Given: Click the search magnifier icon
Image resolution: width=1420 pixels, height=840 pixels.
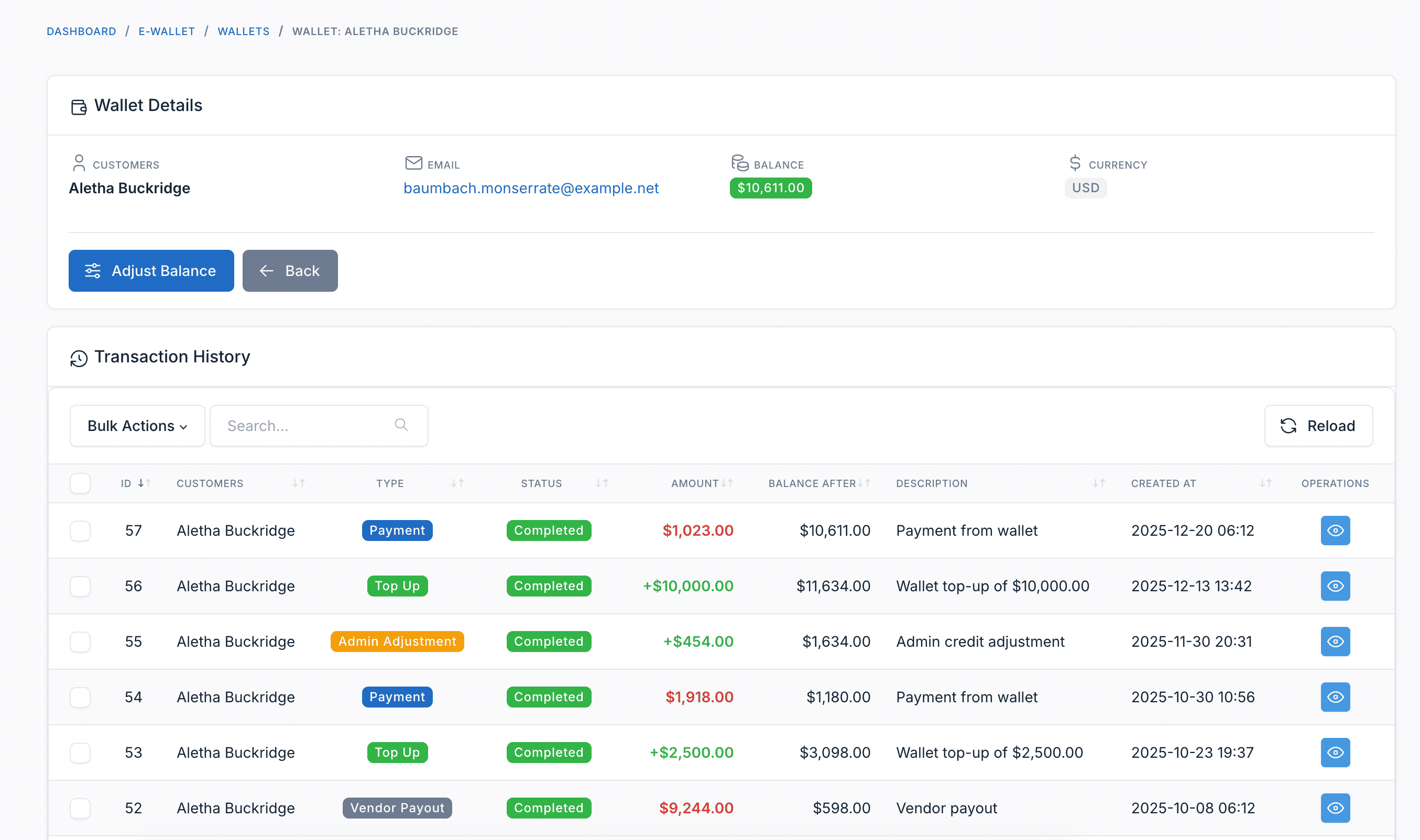Looking at the screenshot, I should [x=401, y=425].
